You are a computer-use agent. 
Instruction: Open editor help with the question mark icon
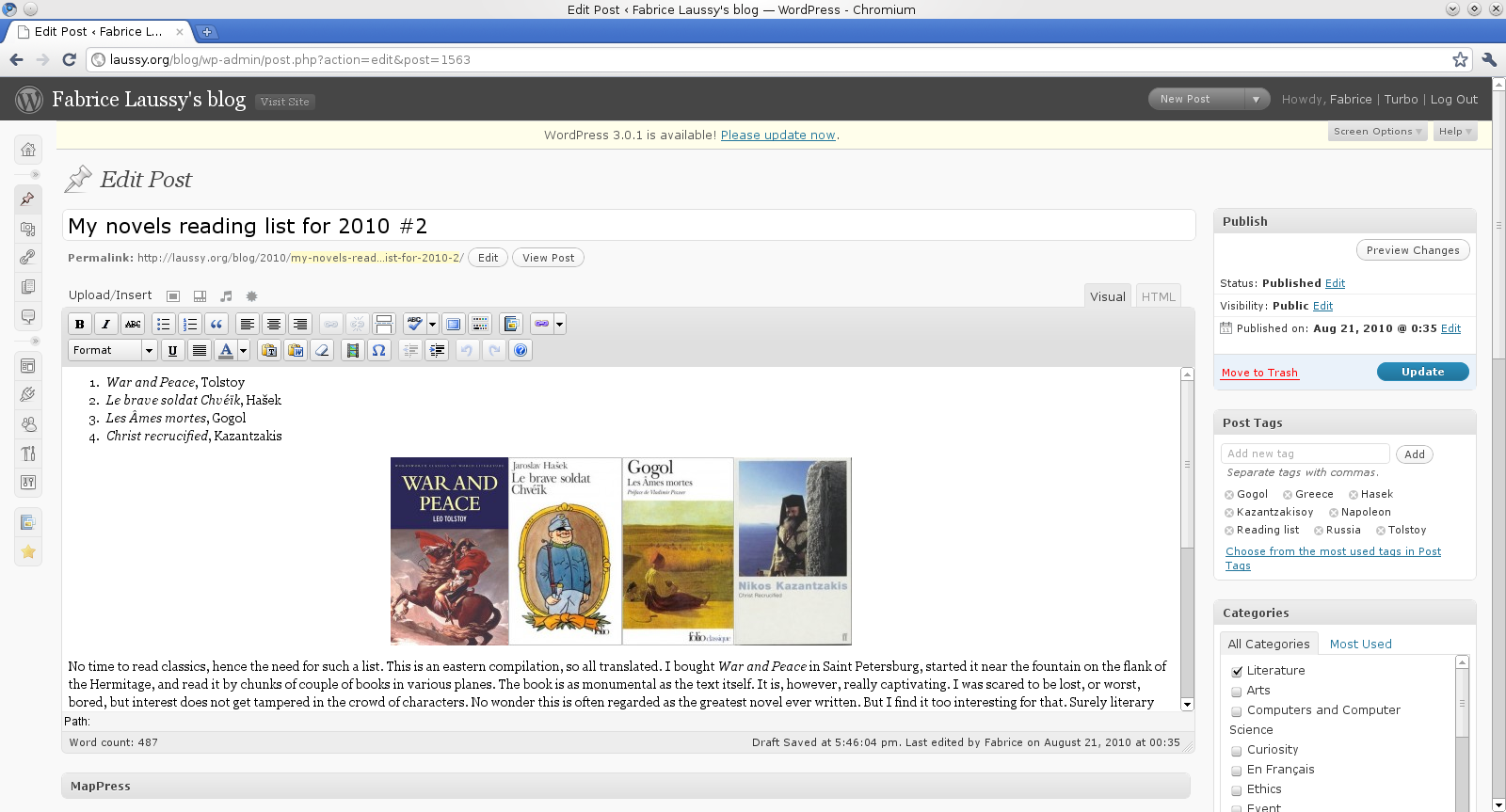pyautogui.click(x=521, y=350)
